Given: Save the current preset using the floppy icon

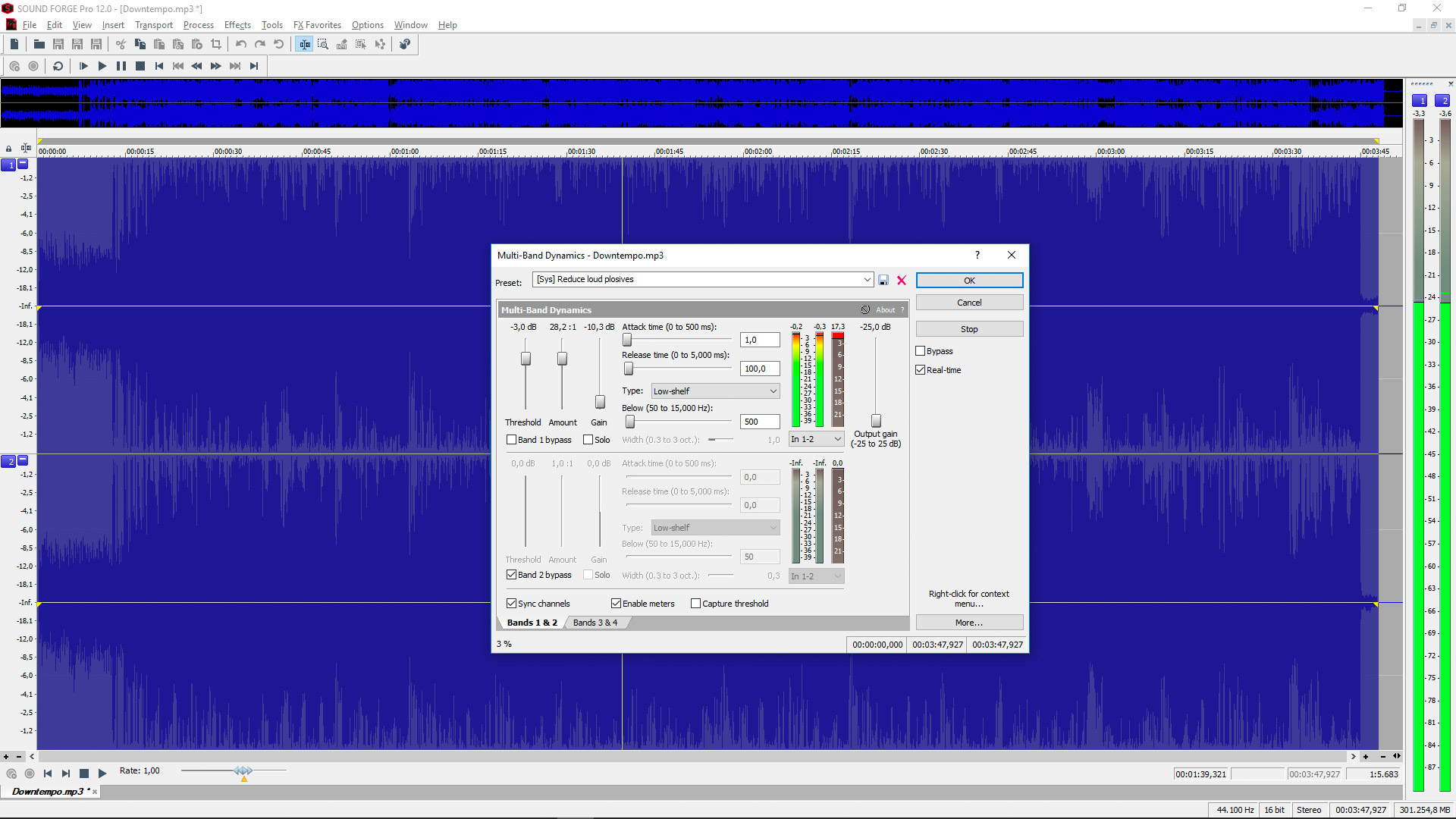Looking at the screenshot, I should coord(883,280).
